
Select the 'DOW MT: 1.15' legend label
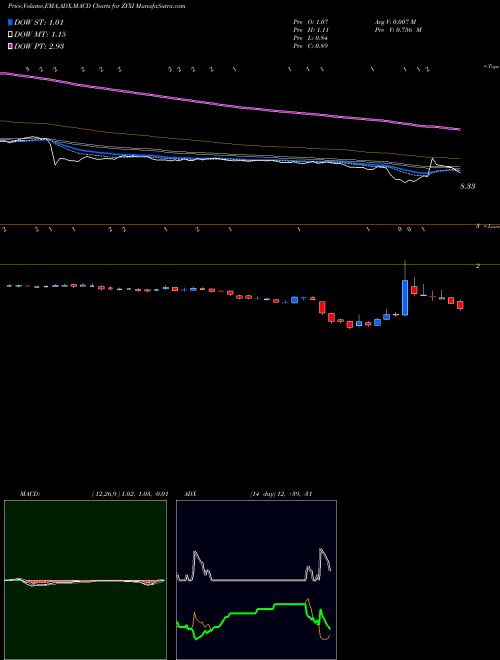(x=40, y=34)
